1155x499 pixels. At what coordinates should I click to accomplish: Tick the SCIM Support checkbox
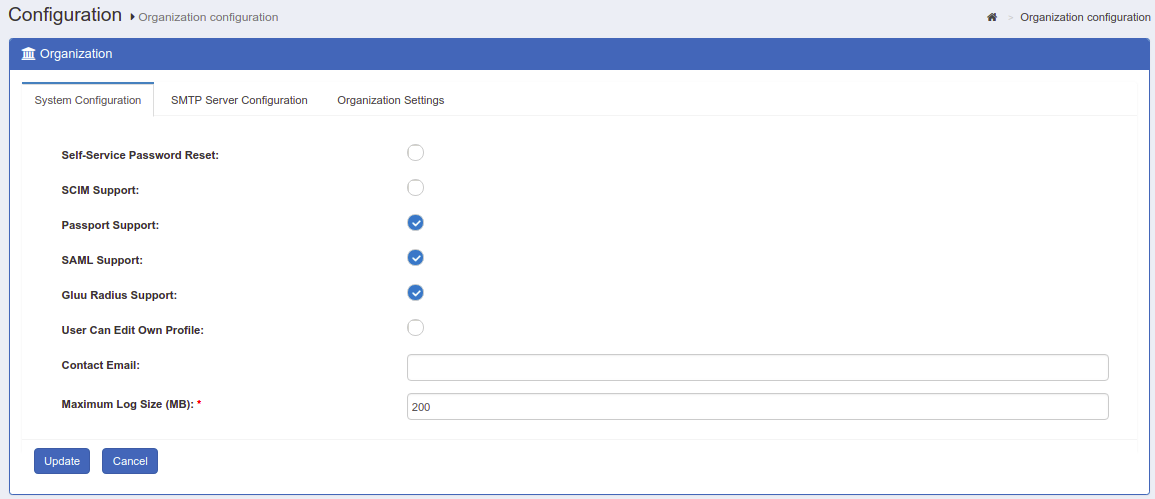pos(416,188)
